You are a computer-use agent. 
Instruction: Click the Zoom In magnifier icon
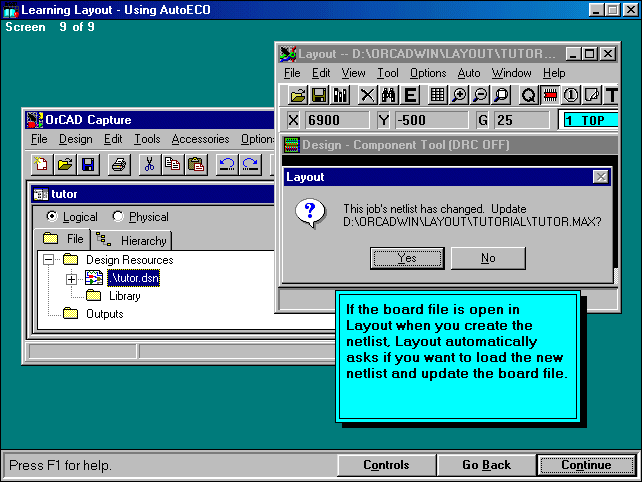[460, 95]
